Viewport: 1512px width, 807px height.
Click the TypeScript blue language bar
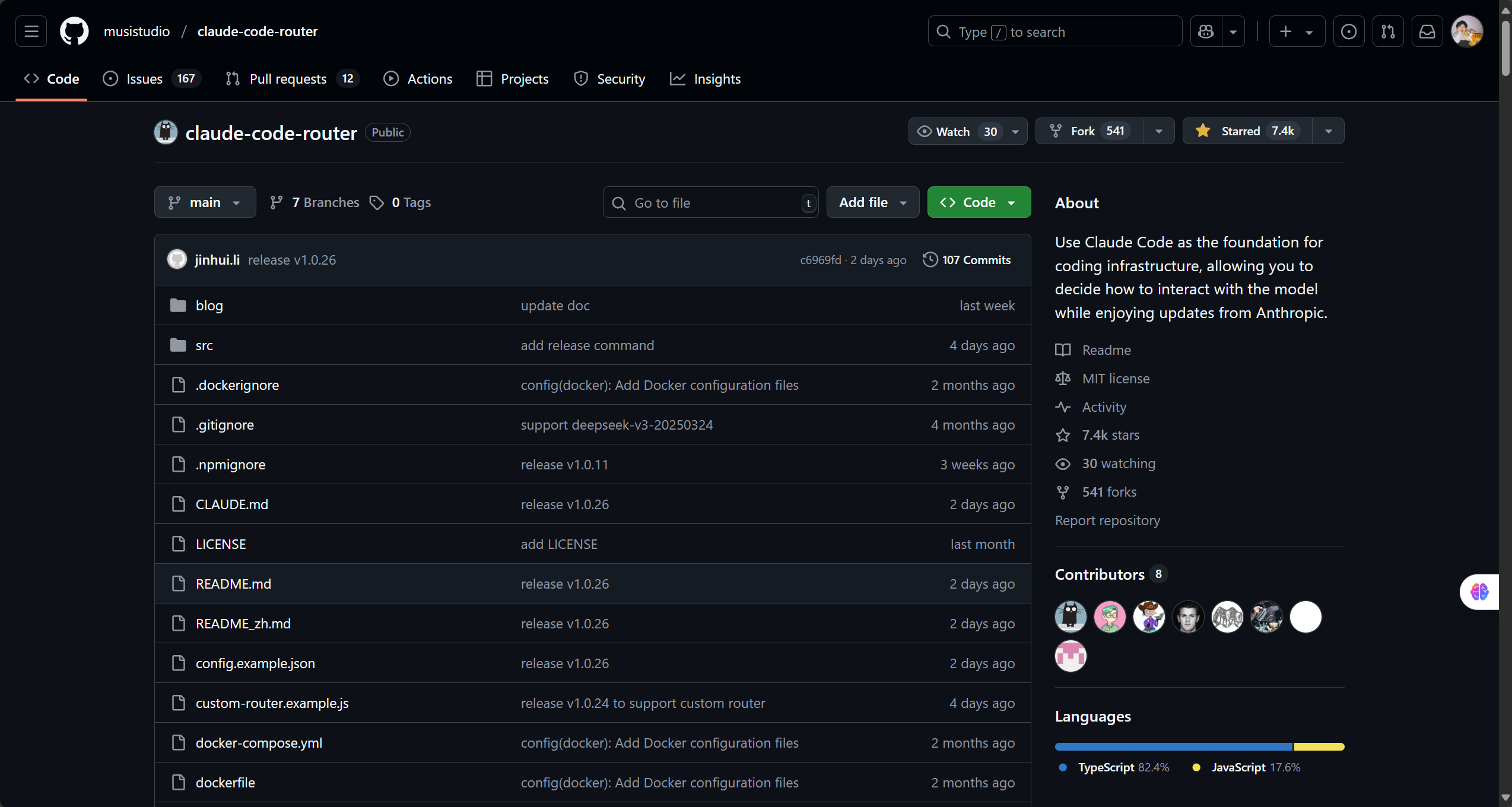tap(1173, 746)
